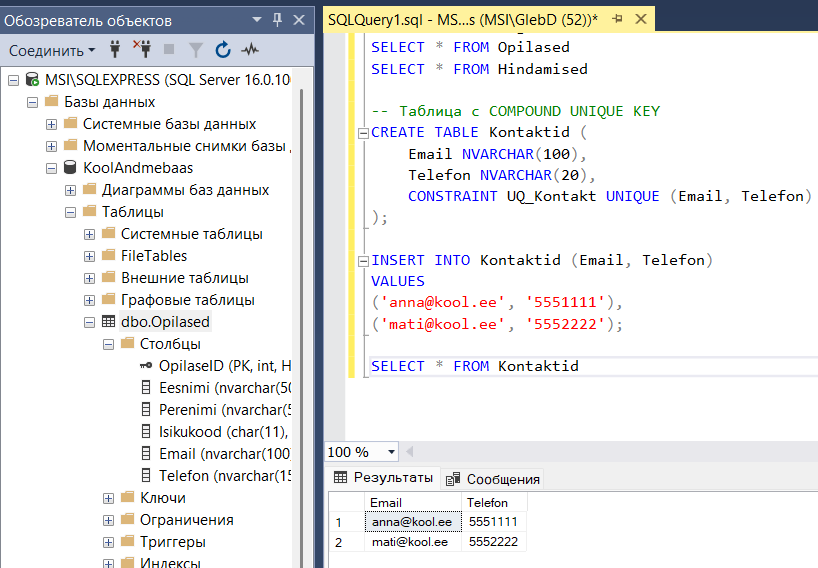Viewport: 818px width, 568px height.
Task: Select the 5552222 result cell
Action: pos(494,542)
